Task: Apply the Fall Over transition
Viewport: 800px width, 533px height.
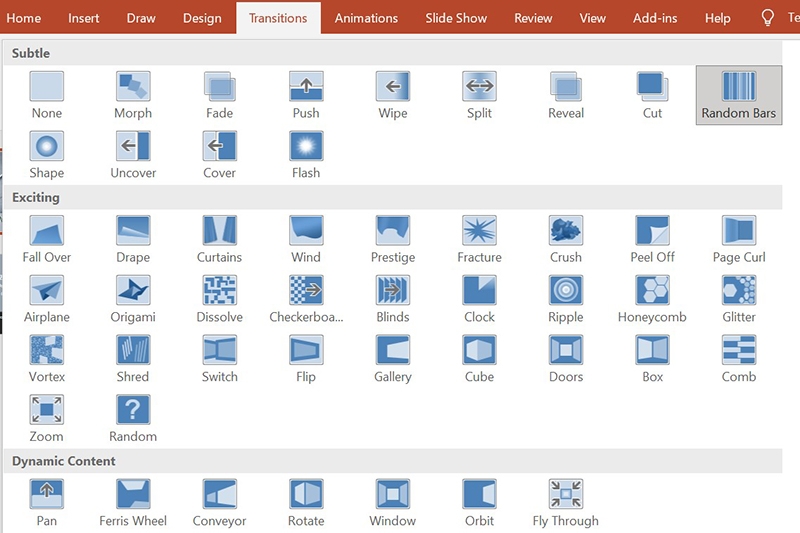Action: pos(47,239)
